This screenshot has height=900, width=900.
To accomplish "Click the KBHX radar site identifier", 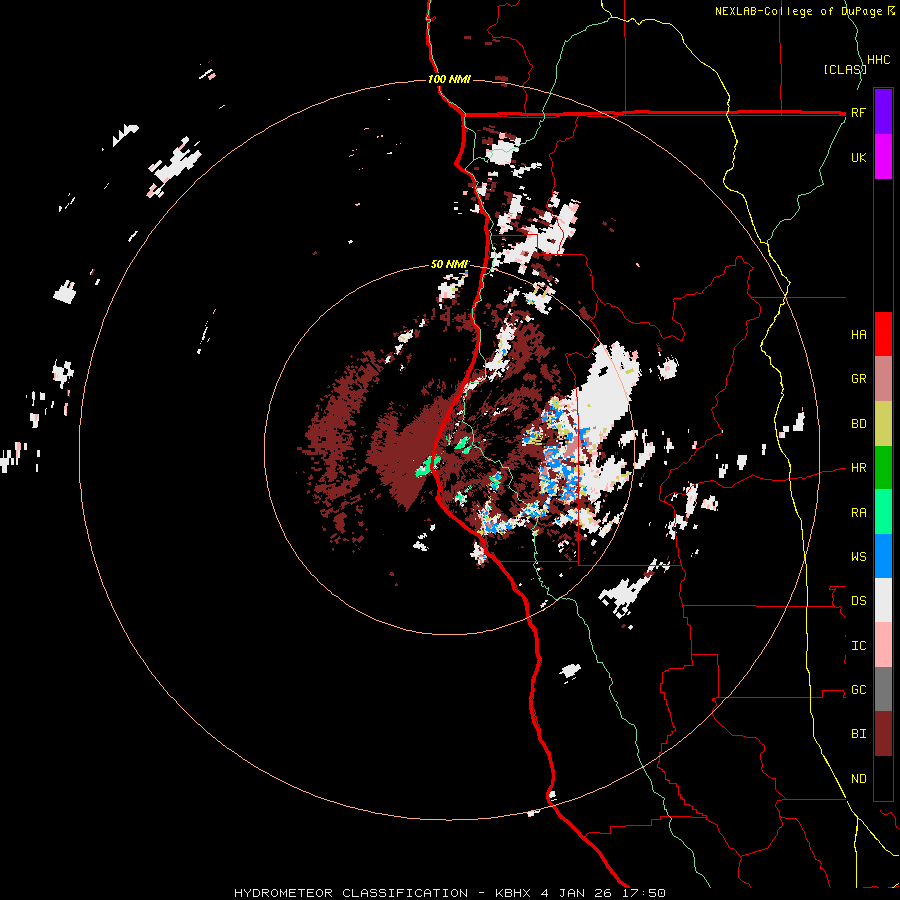I will pos(514,893).
